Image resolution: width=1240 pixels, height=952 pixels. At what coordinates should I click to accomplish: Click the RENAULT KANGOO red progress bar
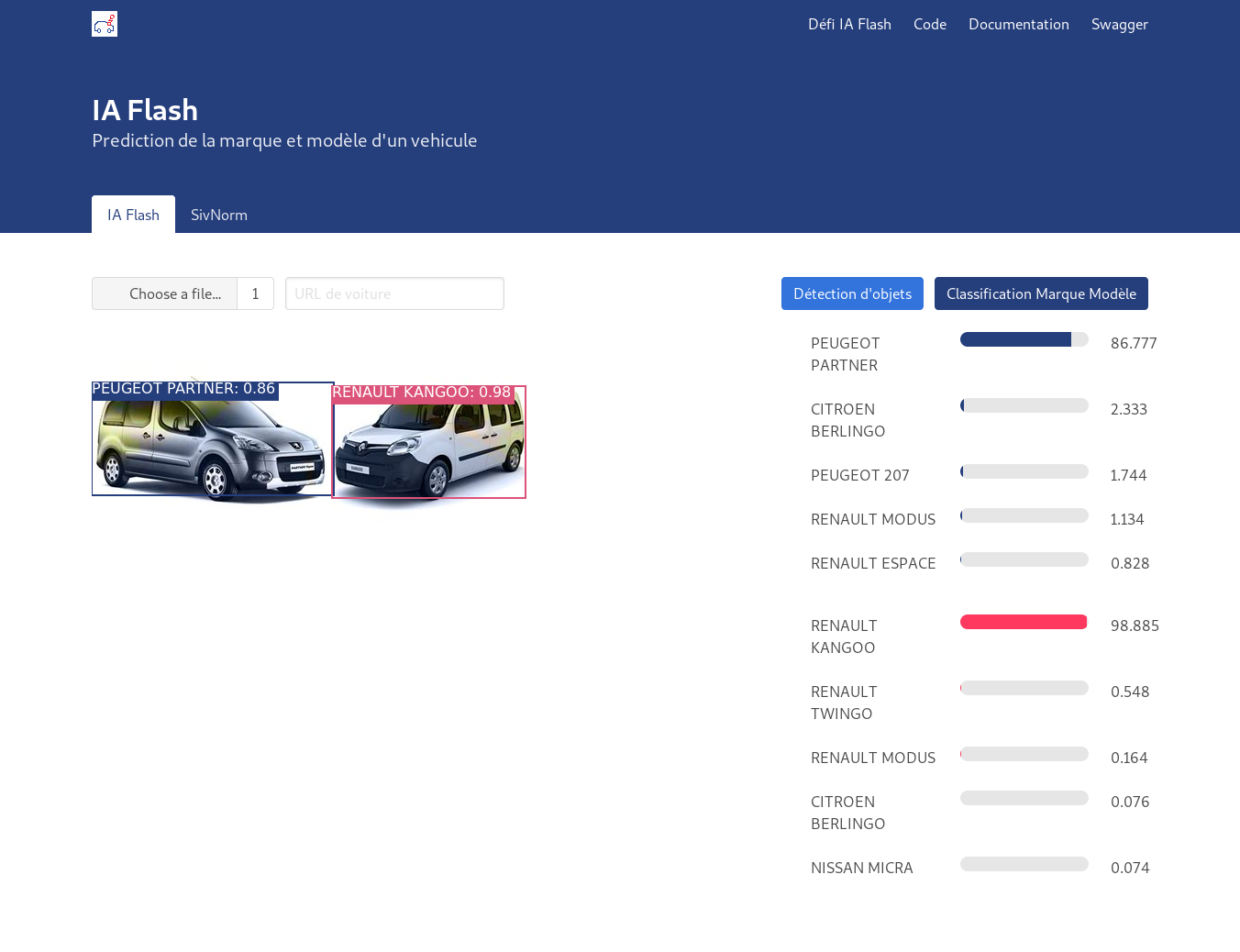click(1024, 622)
